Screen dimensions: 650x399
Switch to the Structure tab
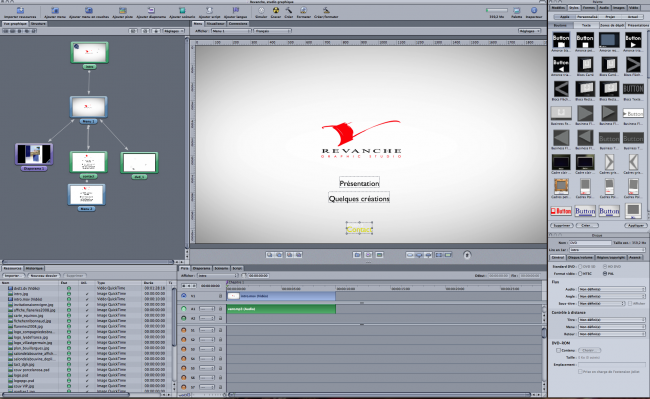click(39, 24)
